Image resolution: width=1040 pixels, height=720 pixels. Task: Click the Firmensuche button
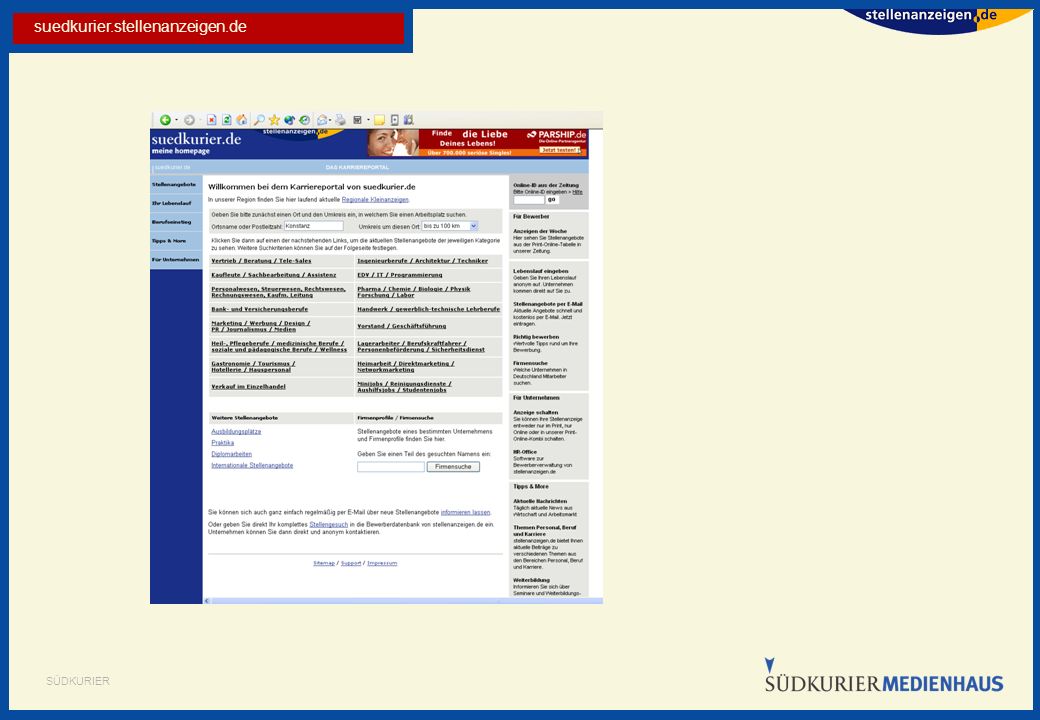(x=453, y=467)
